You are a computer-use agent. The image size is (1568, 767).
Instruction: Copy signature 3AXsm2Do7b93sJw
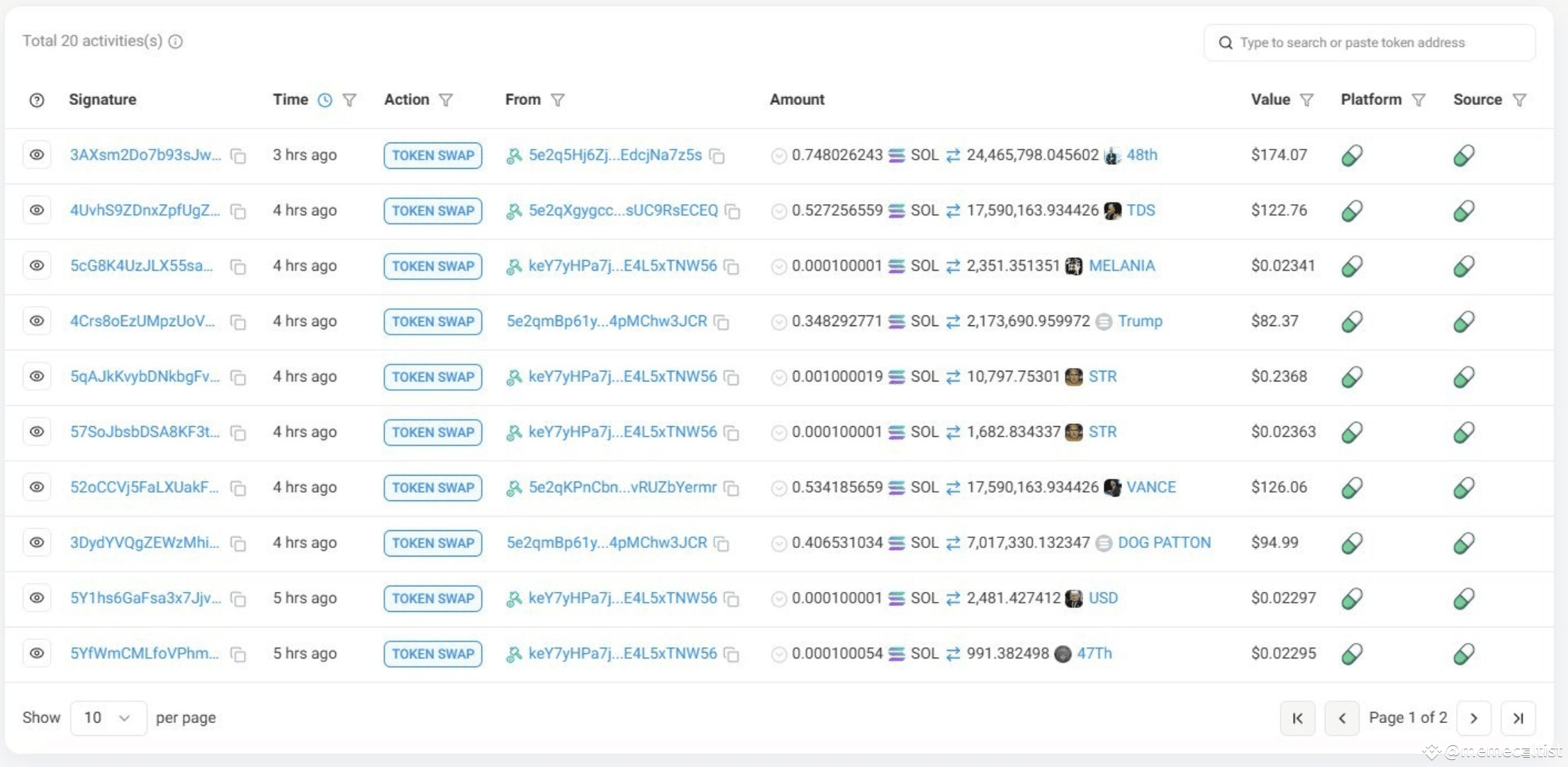[x=239, y=156]
